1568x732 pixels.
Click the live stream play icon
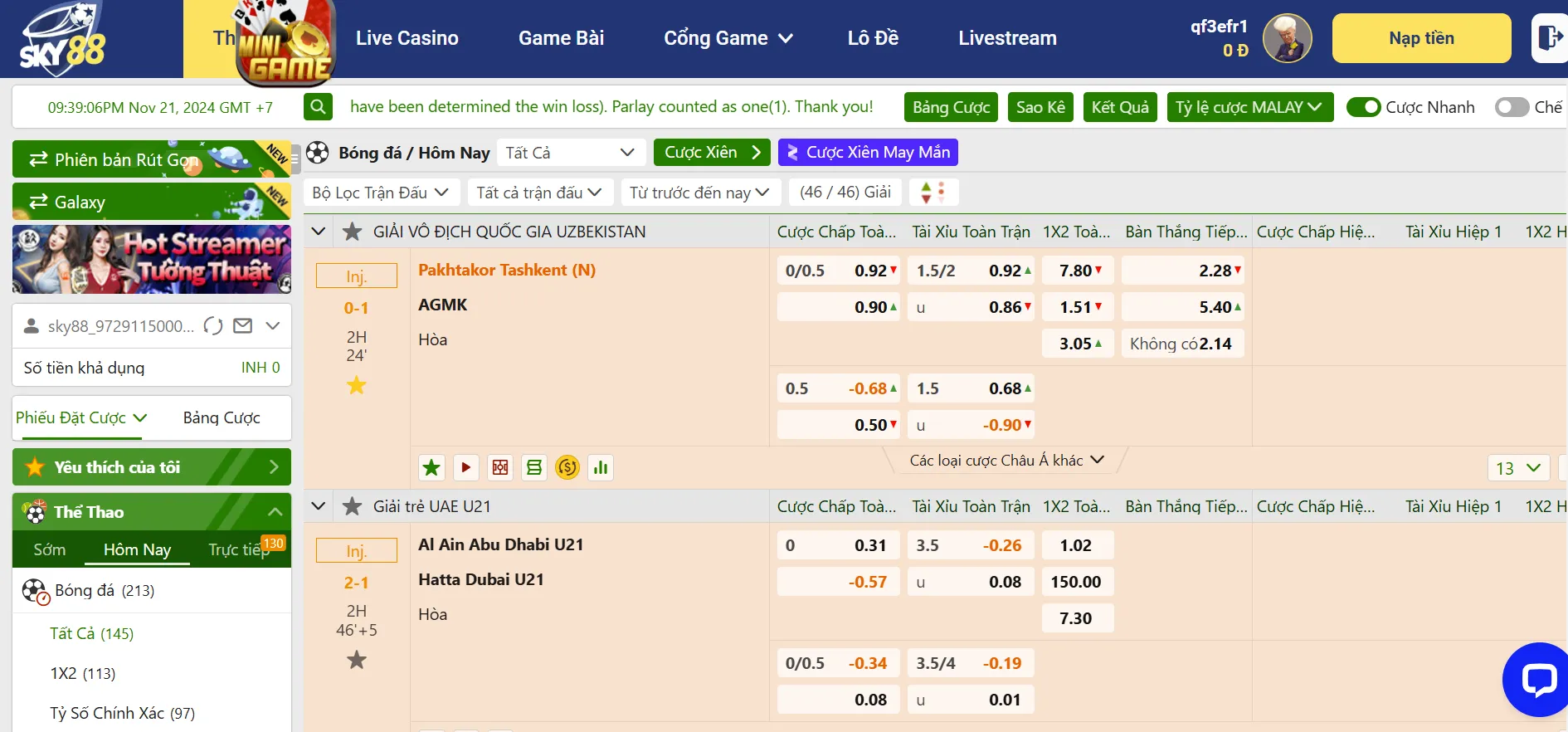pyautogui.click(x=465, y=467)
